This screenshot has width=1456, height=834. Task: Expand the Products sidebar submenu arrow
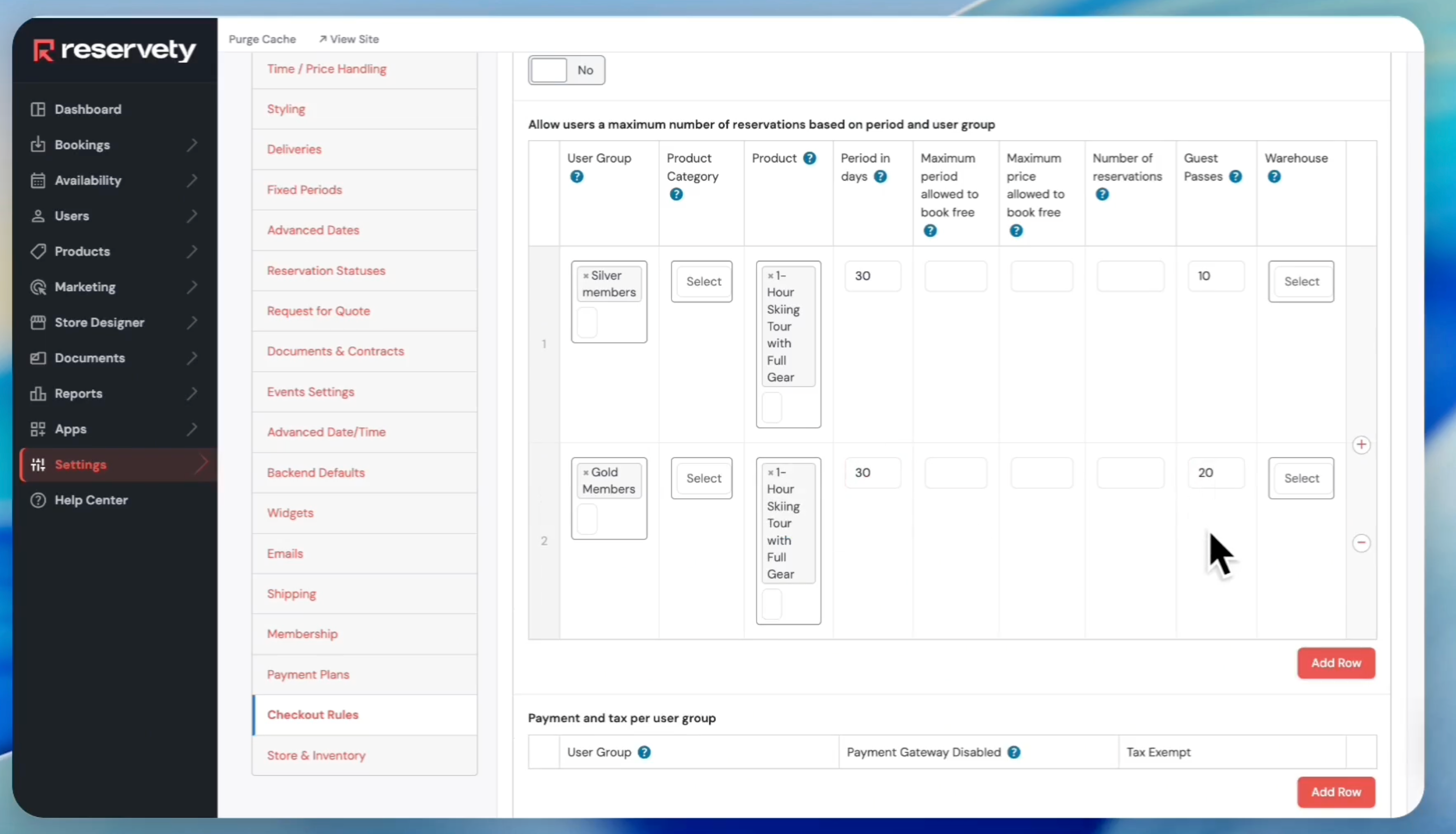point(192,252)
